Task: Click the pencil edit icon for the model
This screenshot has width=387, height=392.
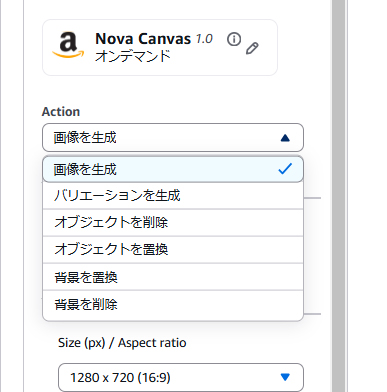Action: point(252,48)
